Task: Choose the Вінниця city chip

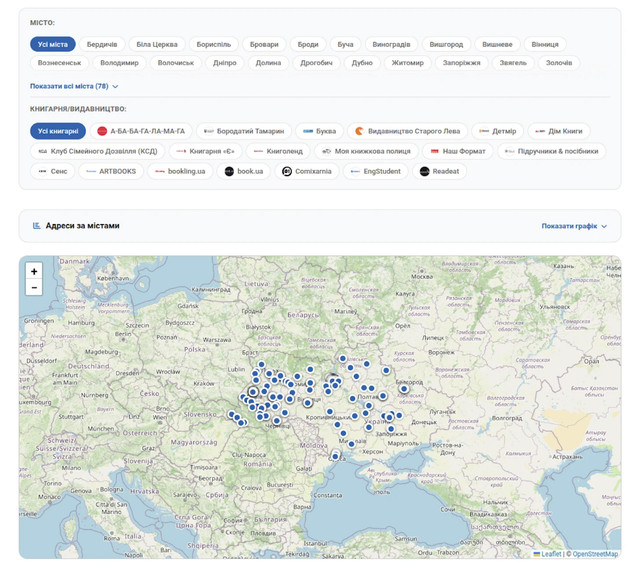Action: (545, 44)
